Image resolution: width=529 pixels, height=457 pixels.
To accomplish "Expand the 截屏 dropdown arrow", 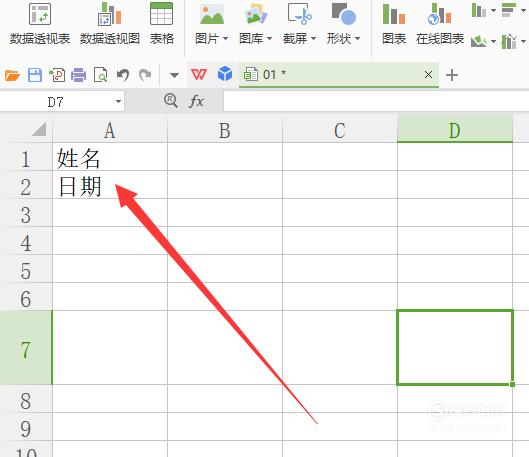I will 313,38.
